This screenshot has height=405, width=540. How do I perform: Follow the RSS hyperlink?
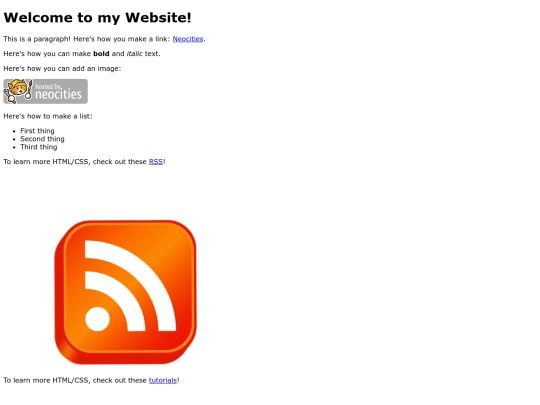(x=156, y=162)
